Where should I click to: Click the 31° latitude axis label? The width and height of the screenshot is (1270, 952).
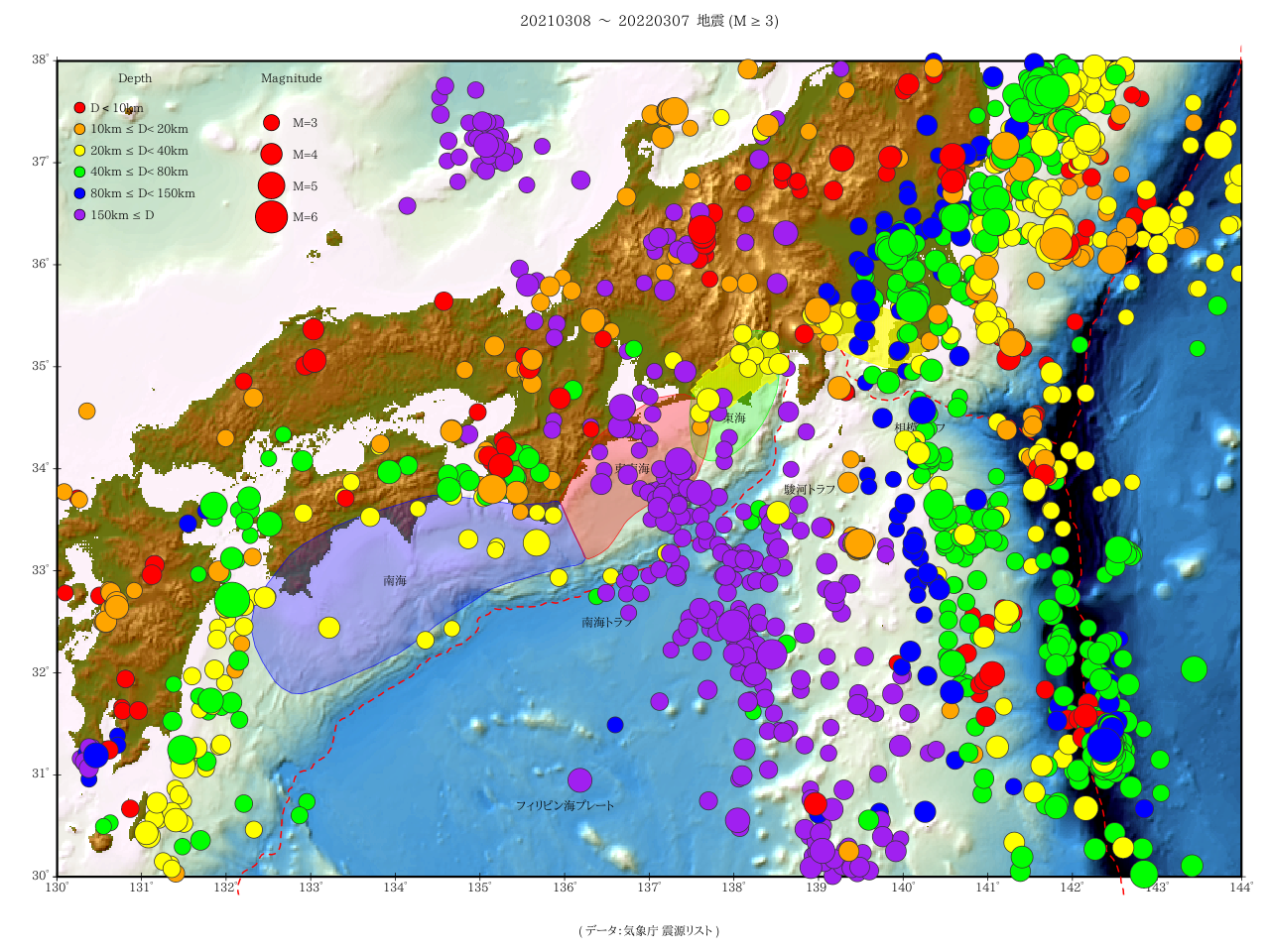40,774
